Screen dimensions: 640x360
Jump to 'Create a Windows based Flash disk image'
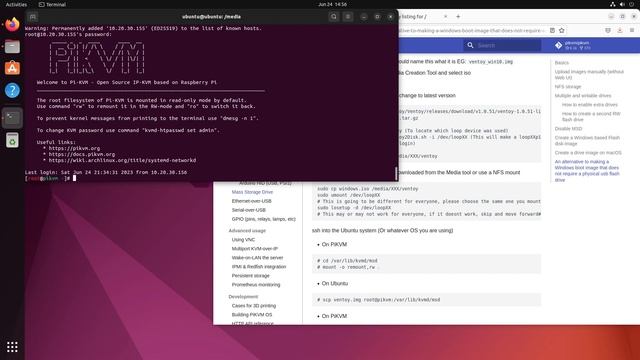coord(587,140)
